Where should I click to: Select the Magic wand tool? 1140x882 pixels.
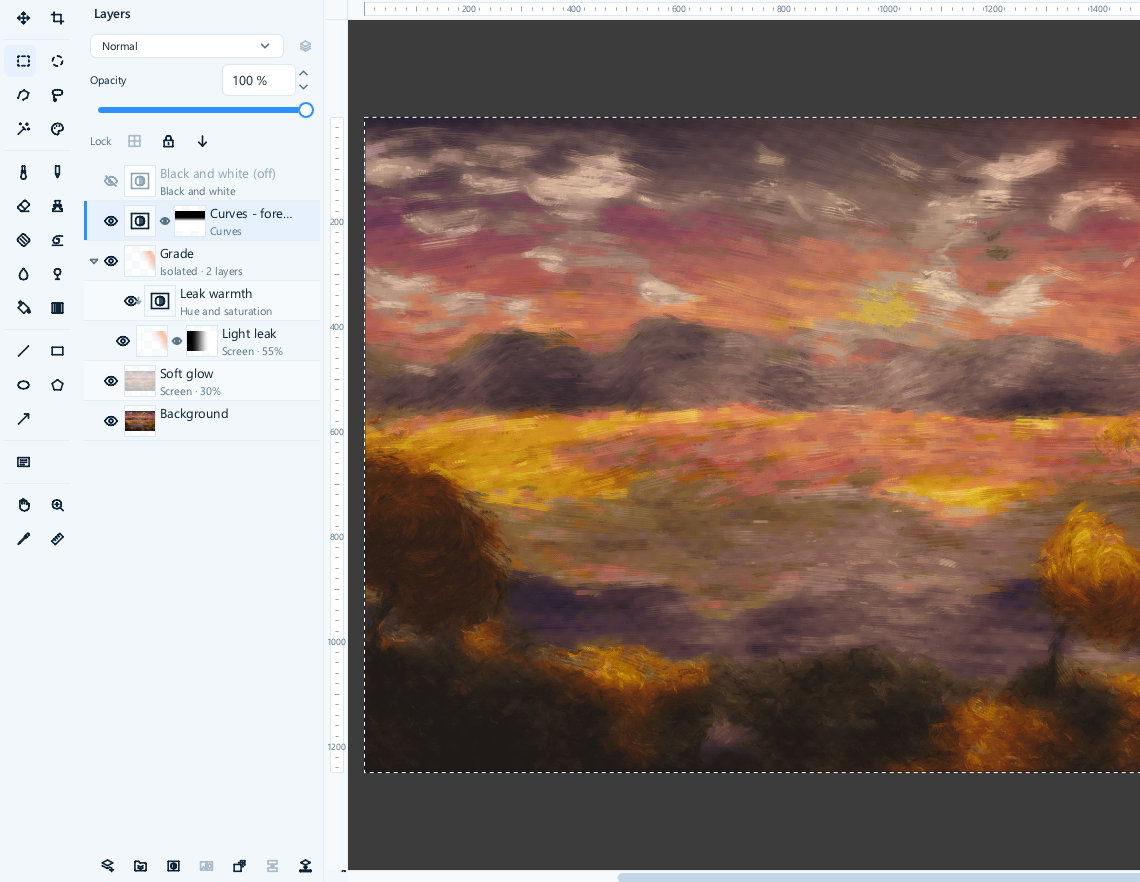(x=23, y=129)
